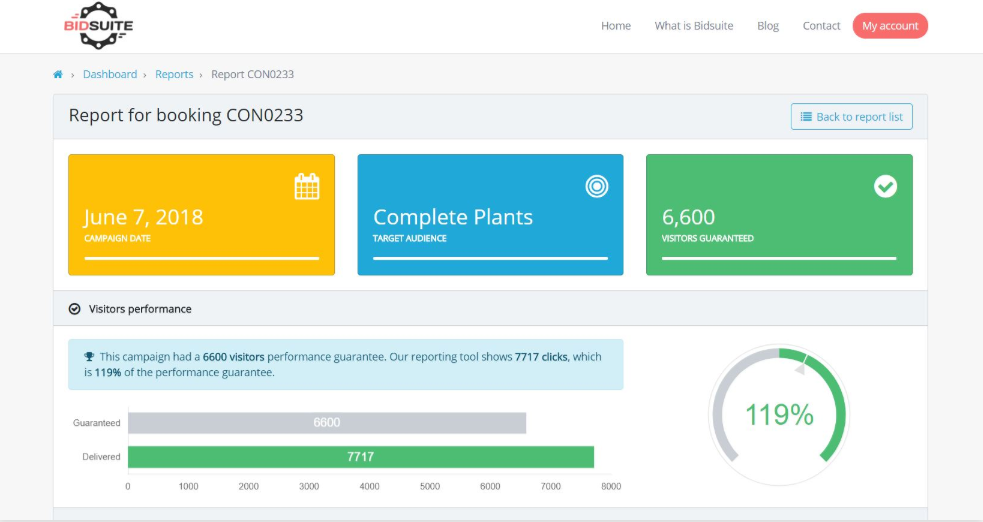The height and width of the screenshot is (522, 983).
Task: Click the My account button
Action: (x=890, y=26)
